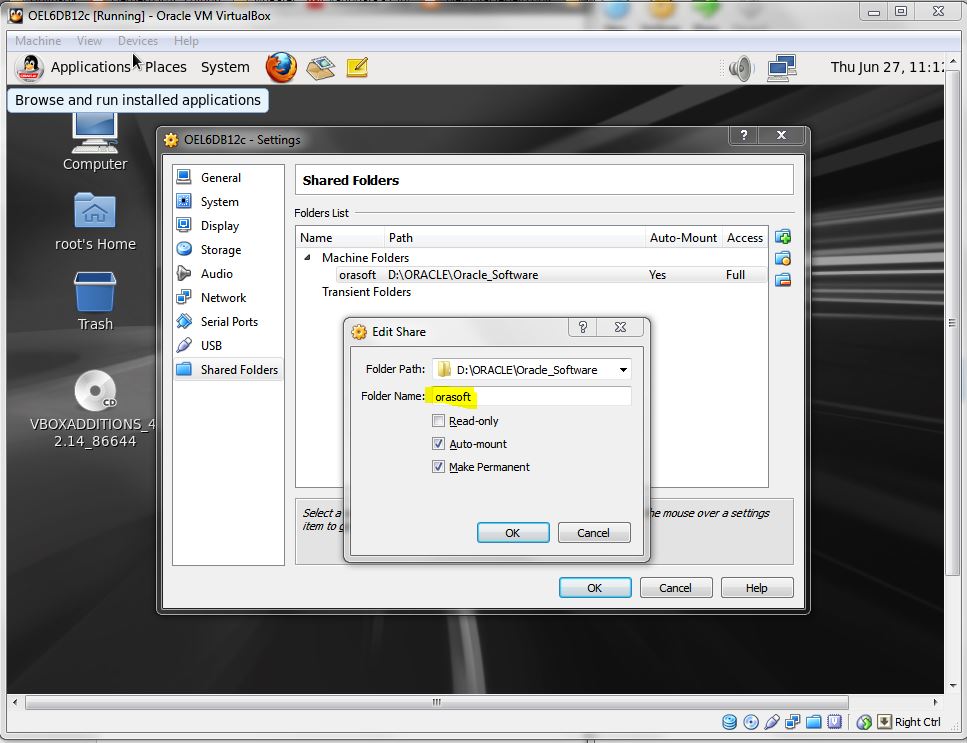Click the Path column header
967x743 pixels.
click(x=514, y=237)
